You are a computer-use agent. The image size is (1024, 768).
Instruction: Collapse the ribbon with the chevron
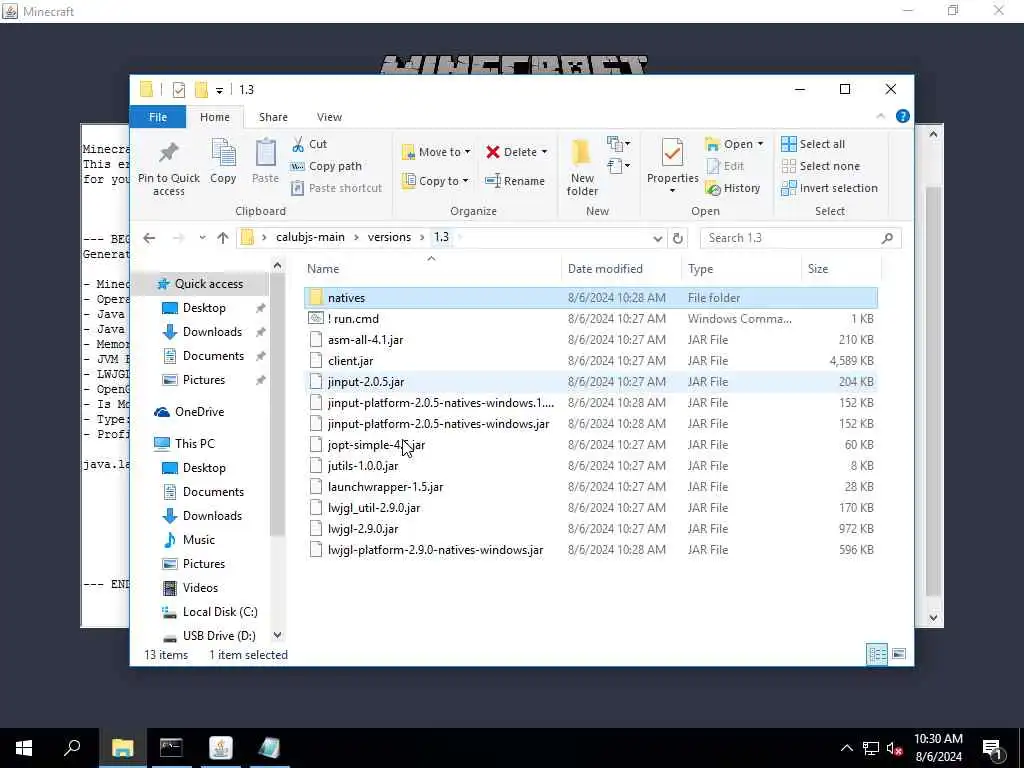pos(880,116)
